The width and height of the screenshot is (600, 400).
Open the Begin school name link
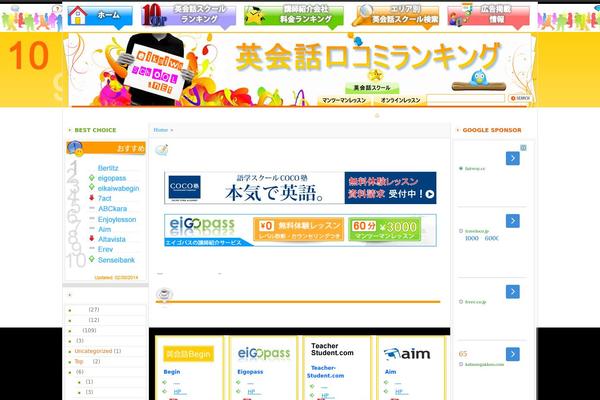[172, 372]
